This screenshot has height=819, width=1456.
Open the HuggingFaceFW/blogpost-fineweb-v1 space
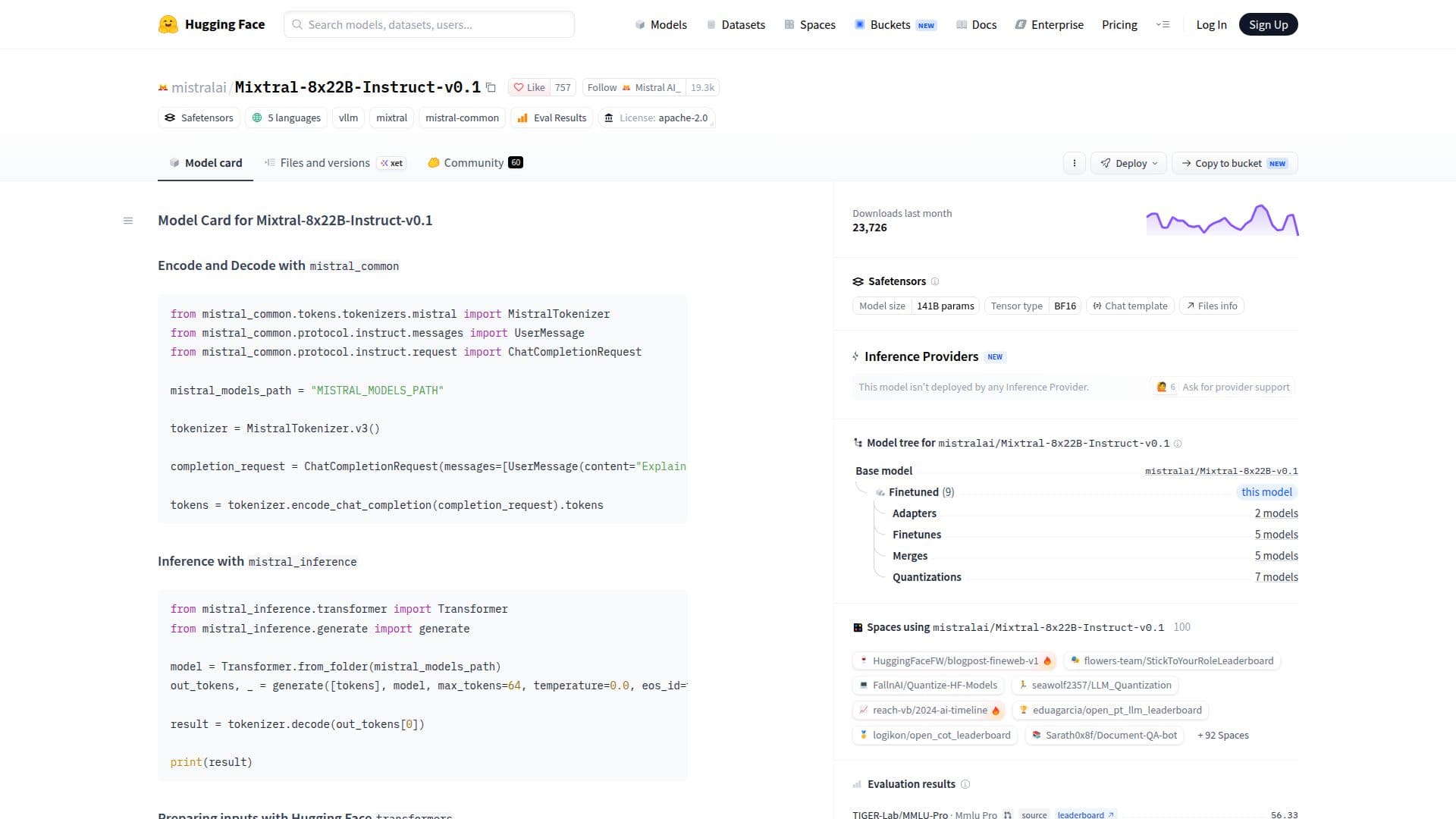pos(955,661)
